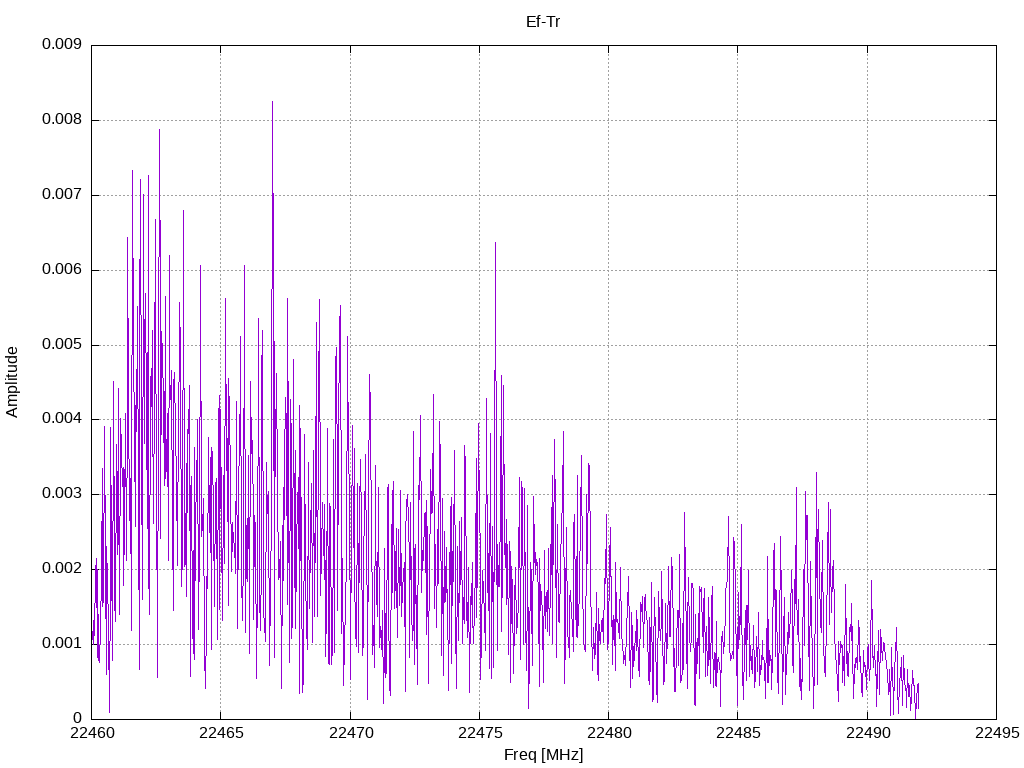Click the y-axis tick label 0.007
This screenshot has width=1024, height=768.
click(62, 195)
